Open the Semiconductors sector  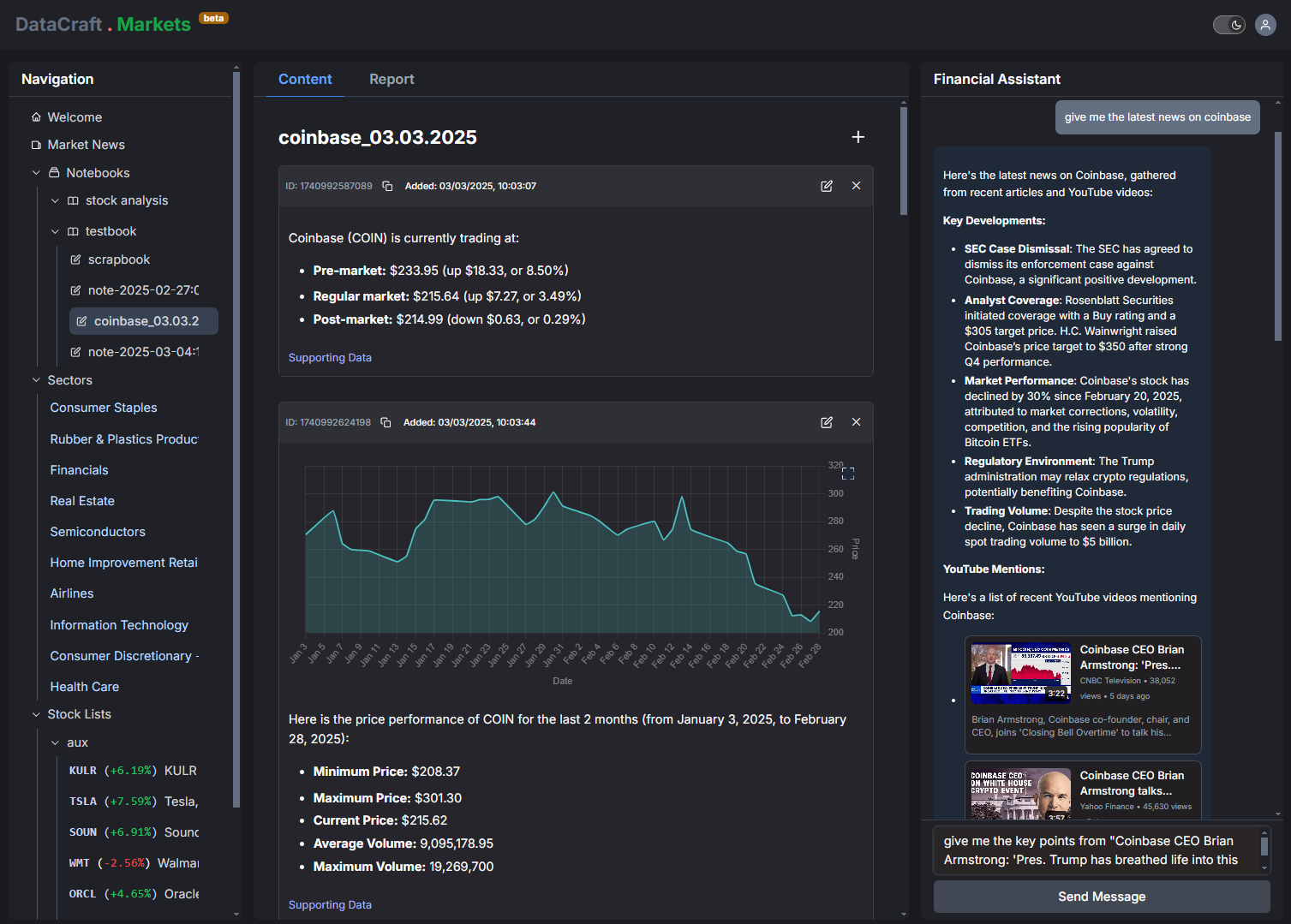click(x=98, y=532)
